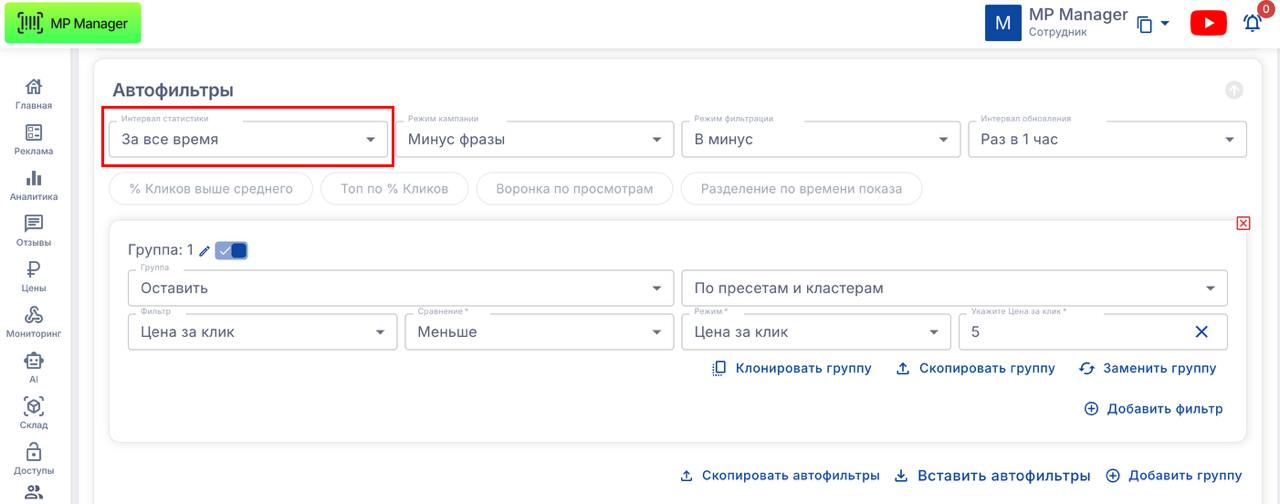Screen dimensions: 1280x504
Task: Click the Укажите Цена за клик input field
Action: coord(1070,332)
